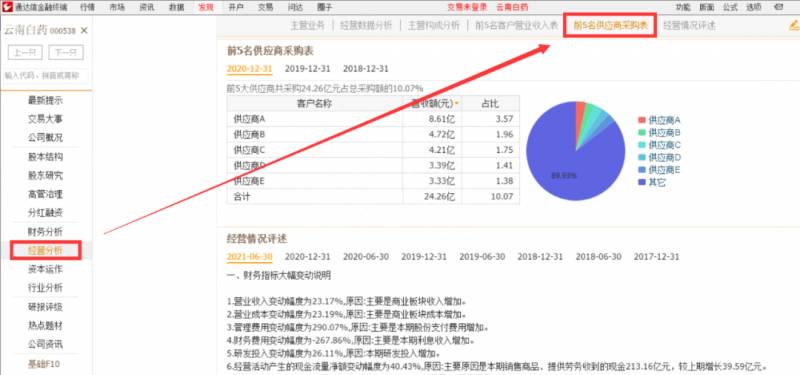Open the 功能 menu at top right
The height and width of the screenshot is (375, 800).
pyautogui.click(x=683, y=7)
